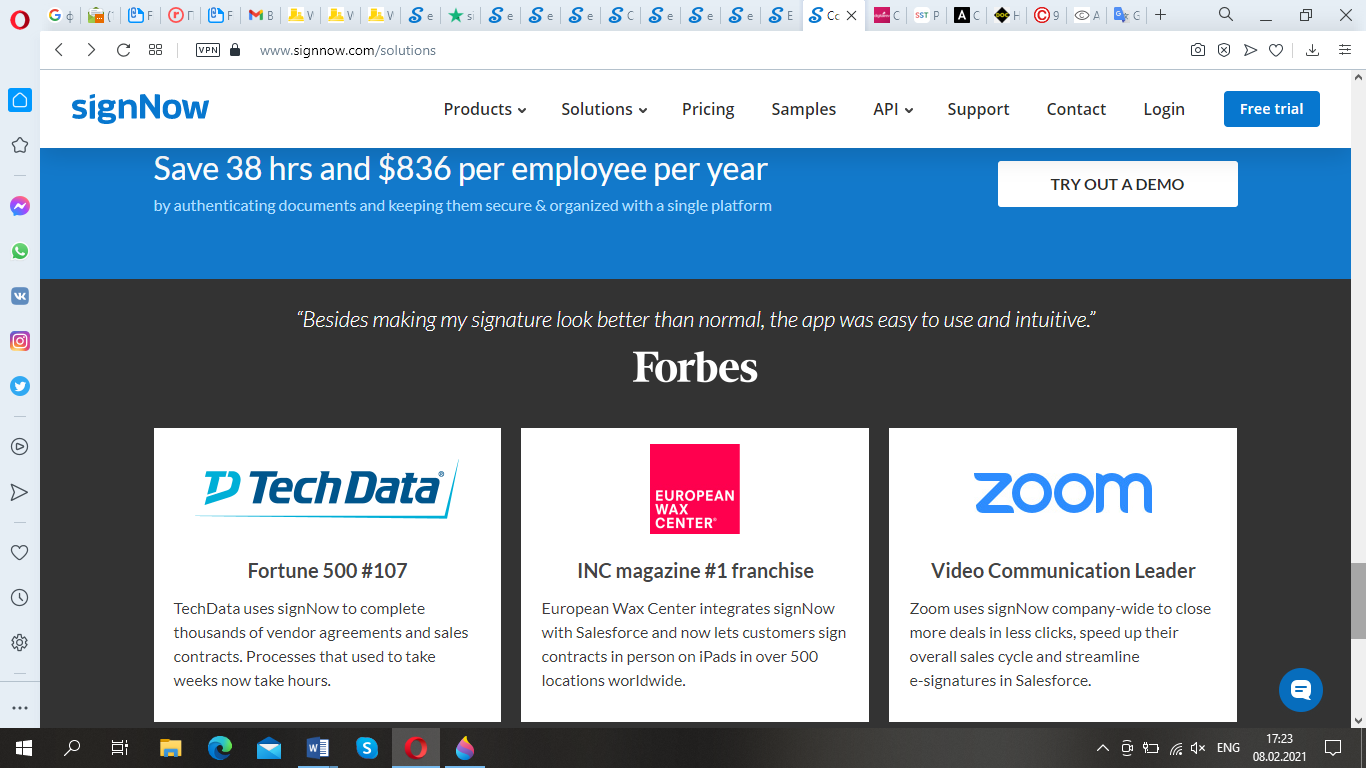Click the 'Save 38 hrs and $836' headline
The height and width of the screenshot is (768, 1366).
point(460,169)
